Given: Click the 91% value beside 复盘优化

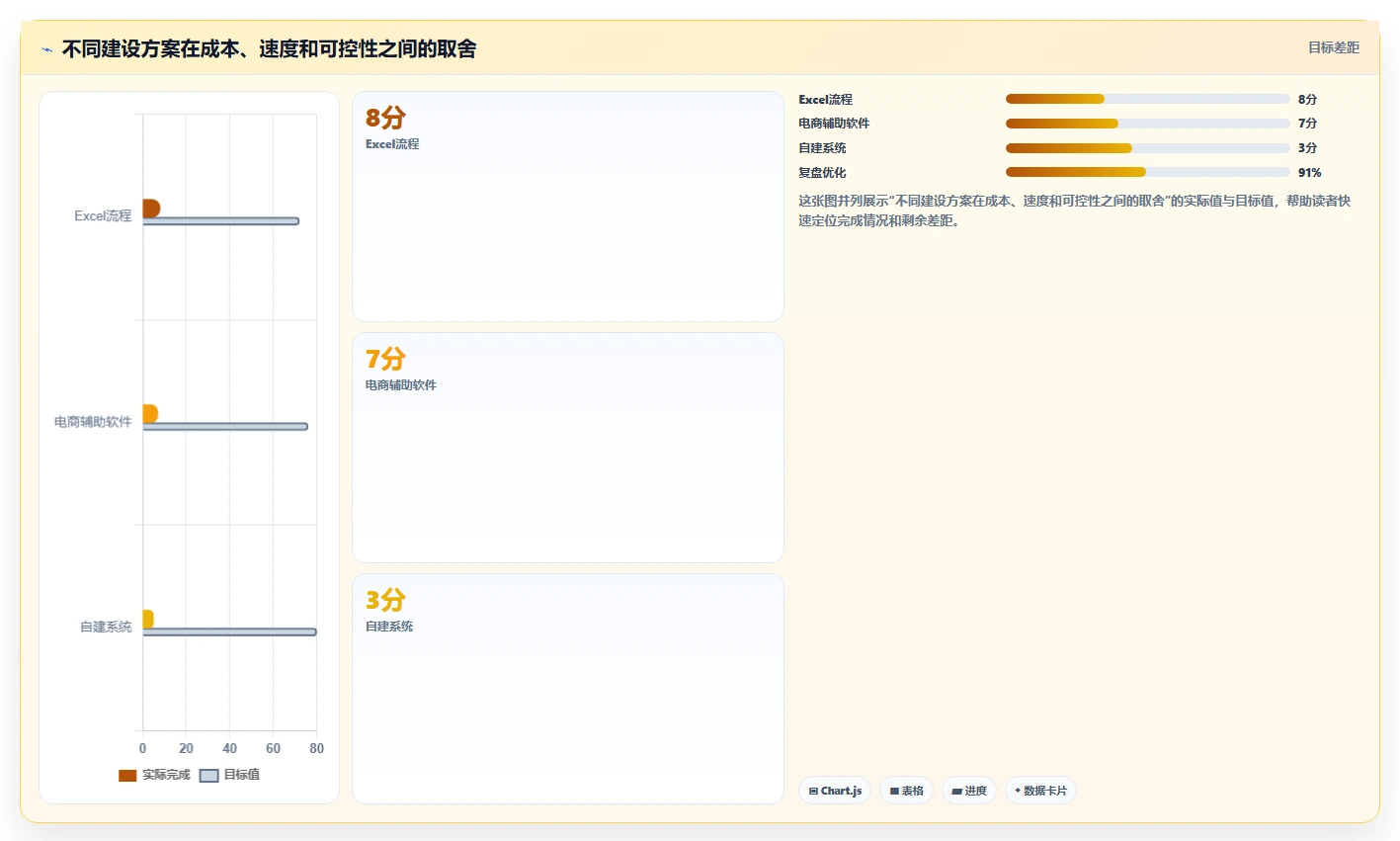Looking at the screenshot, I should 1310,173.
